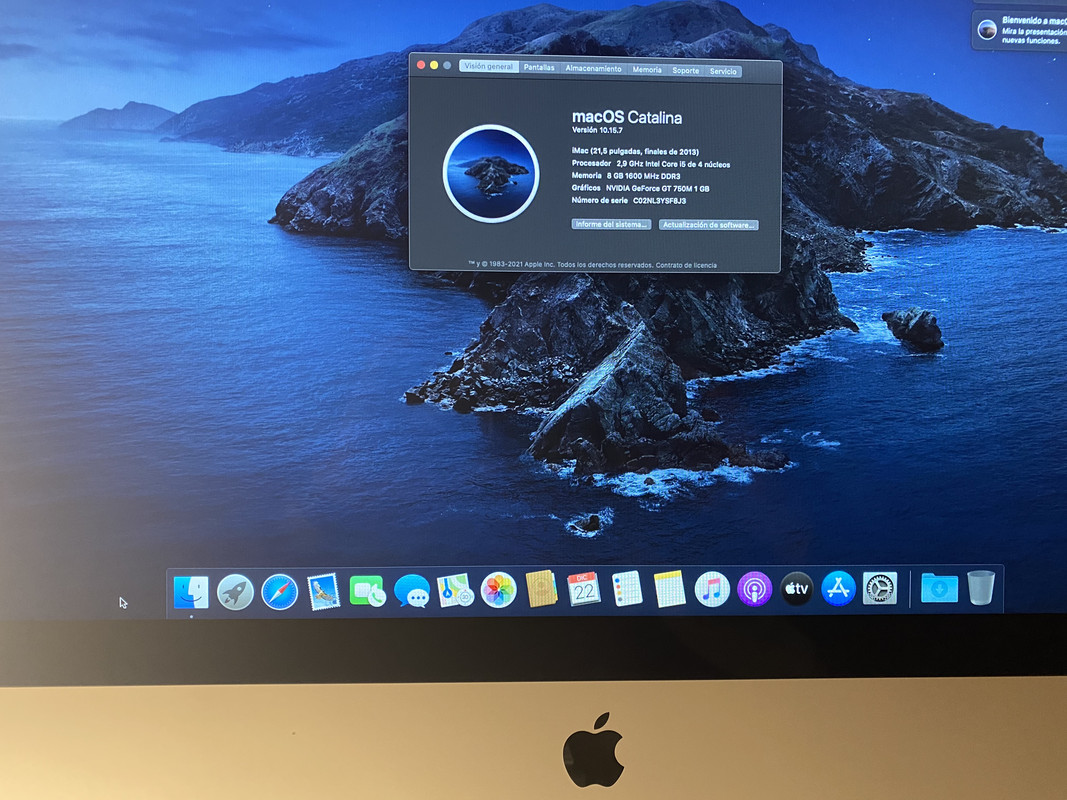Open FaceTime in the Dock

coord(367,590)
